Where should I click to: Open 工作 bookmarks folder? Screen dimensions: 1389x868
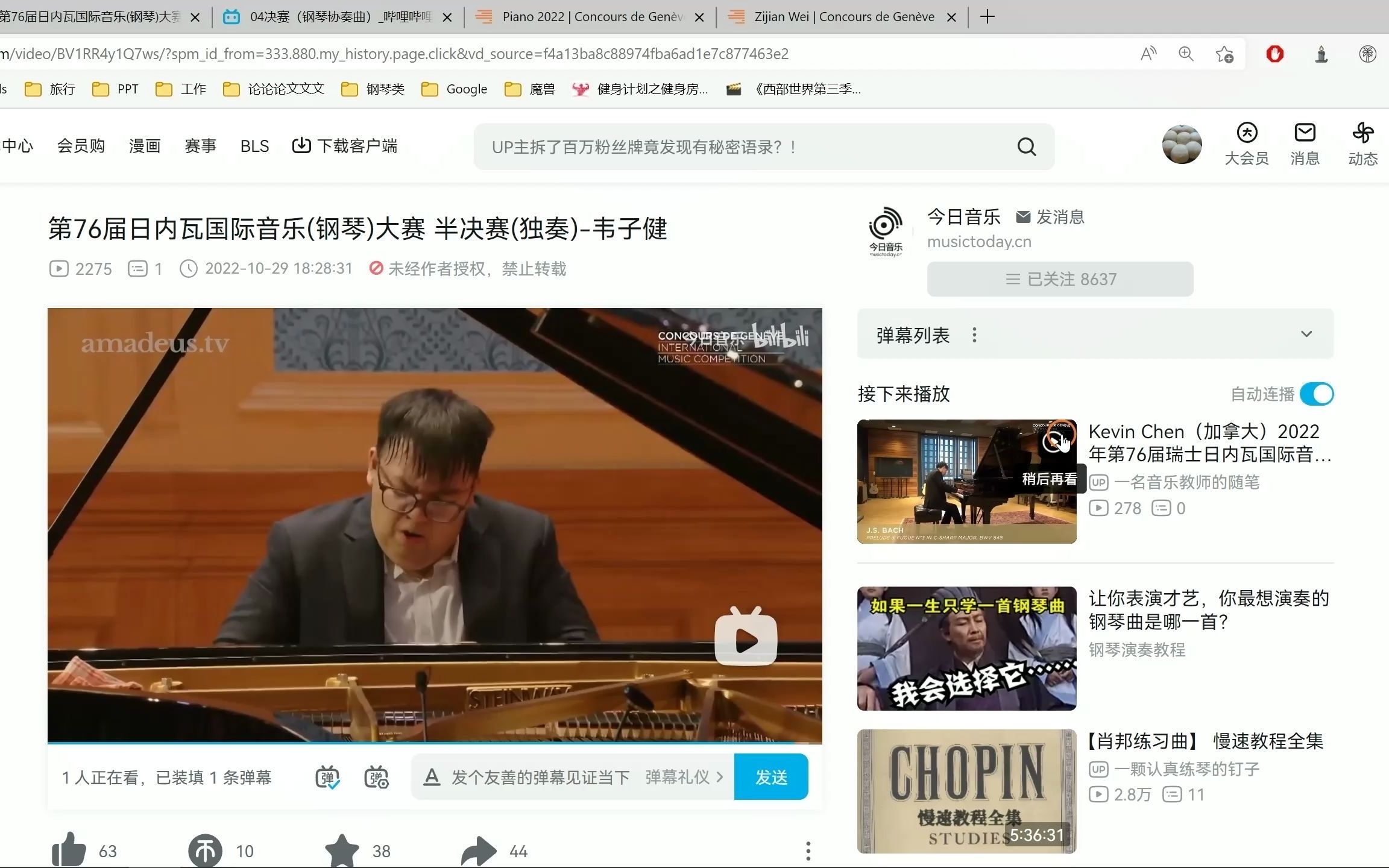(180, 89)
